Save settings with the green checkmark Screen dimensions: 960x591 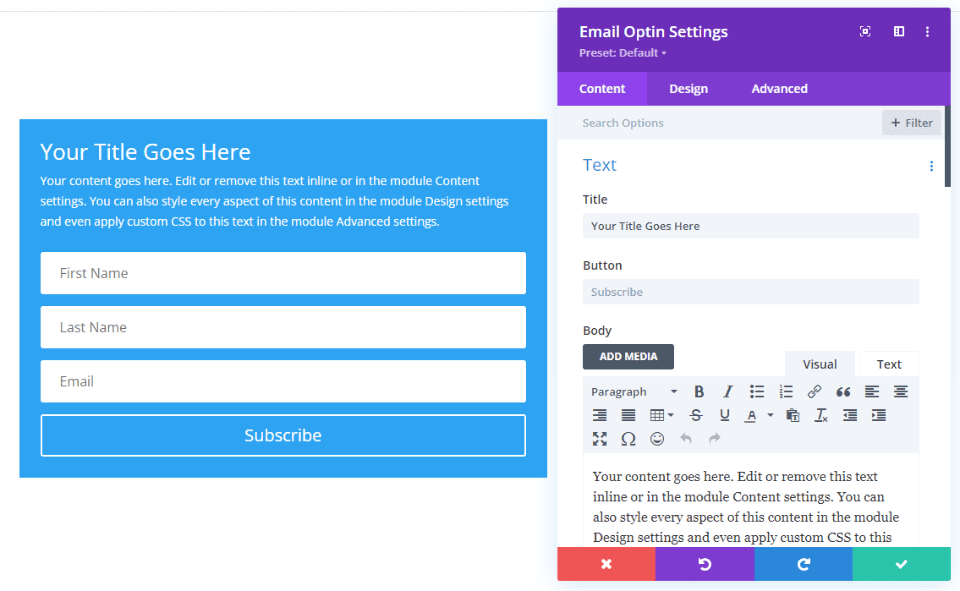901,563
